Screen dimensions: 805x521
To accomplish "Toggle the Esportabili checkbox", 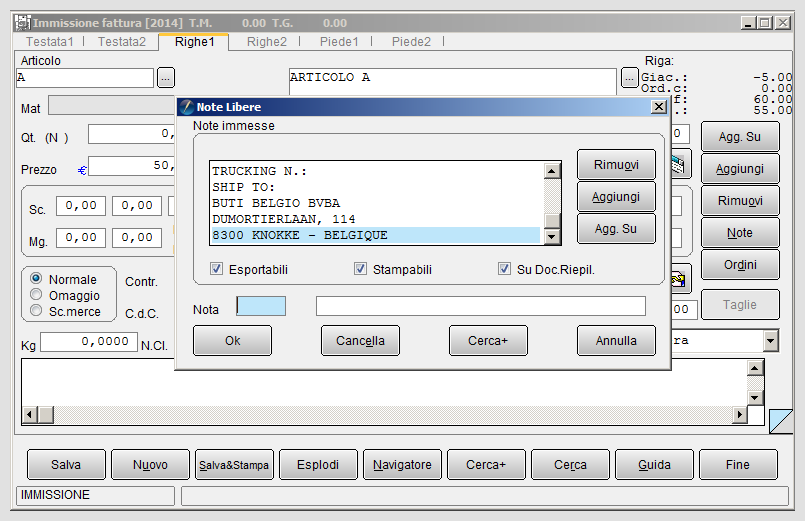I will click(217, 269).
